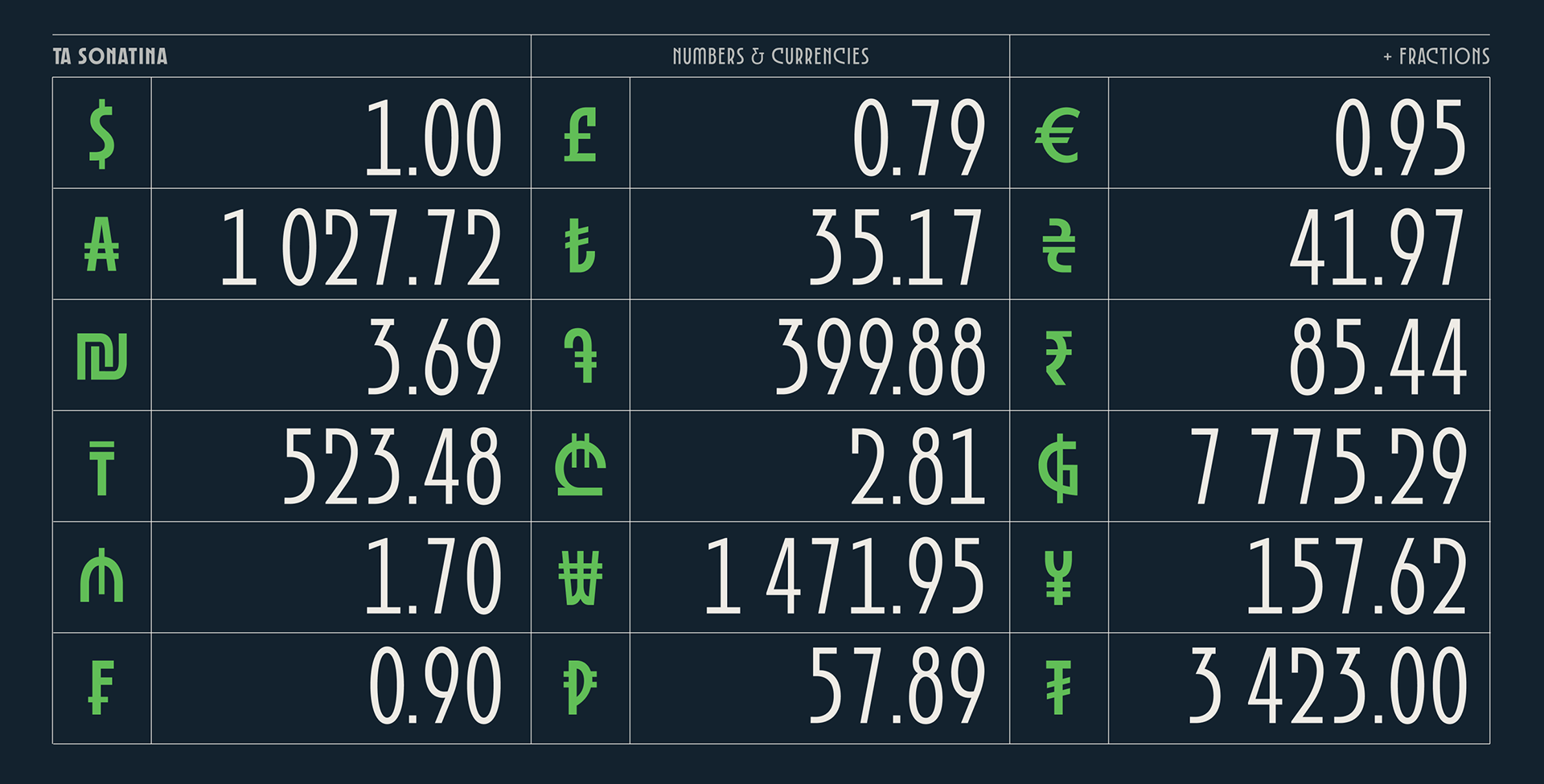Click the TA Sonatina title text
The width and height of the screenshot is (1544, 784).
[110, 56]
